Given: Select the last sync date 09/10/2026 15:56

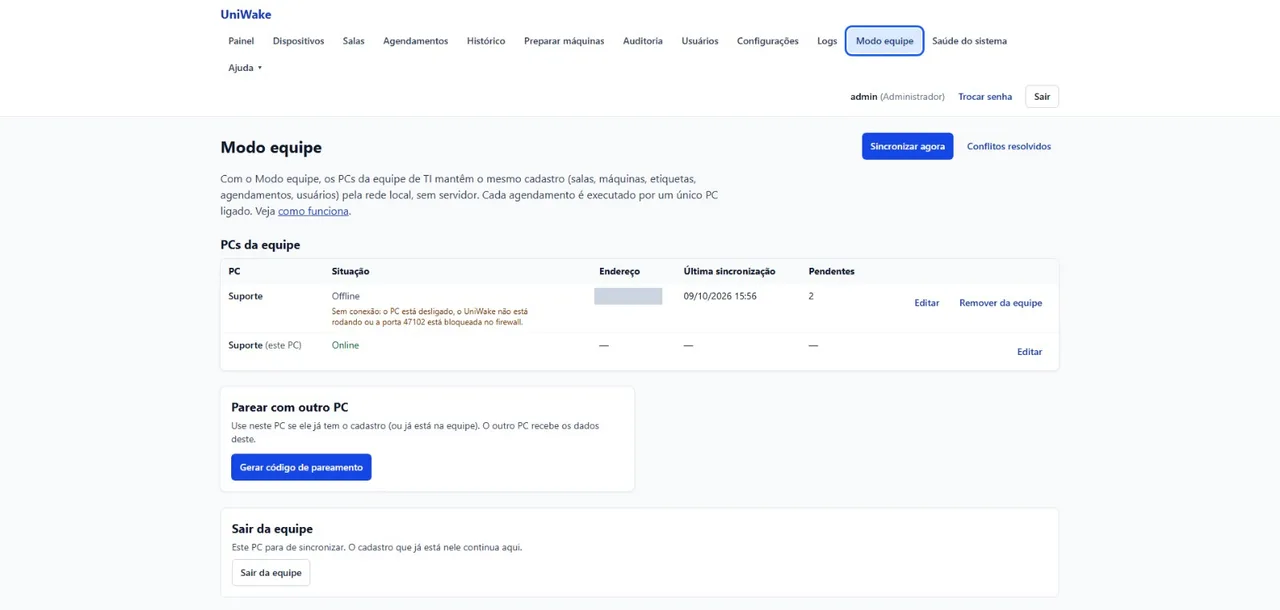Looking at the screenshot, I should coord(720,296).
